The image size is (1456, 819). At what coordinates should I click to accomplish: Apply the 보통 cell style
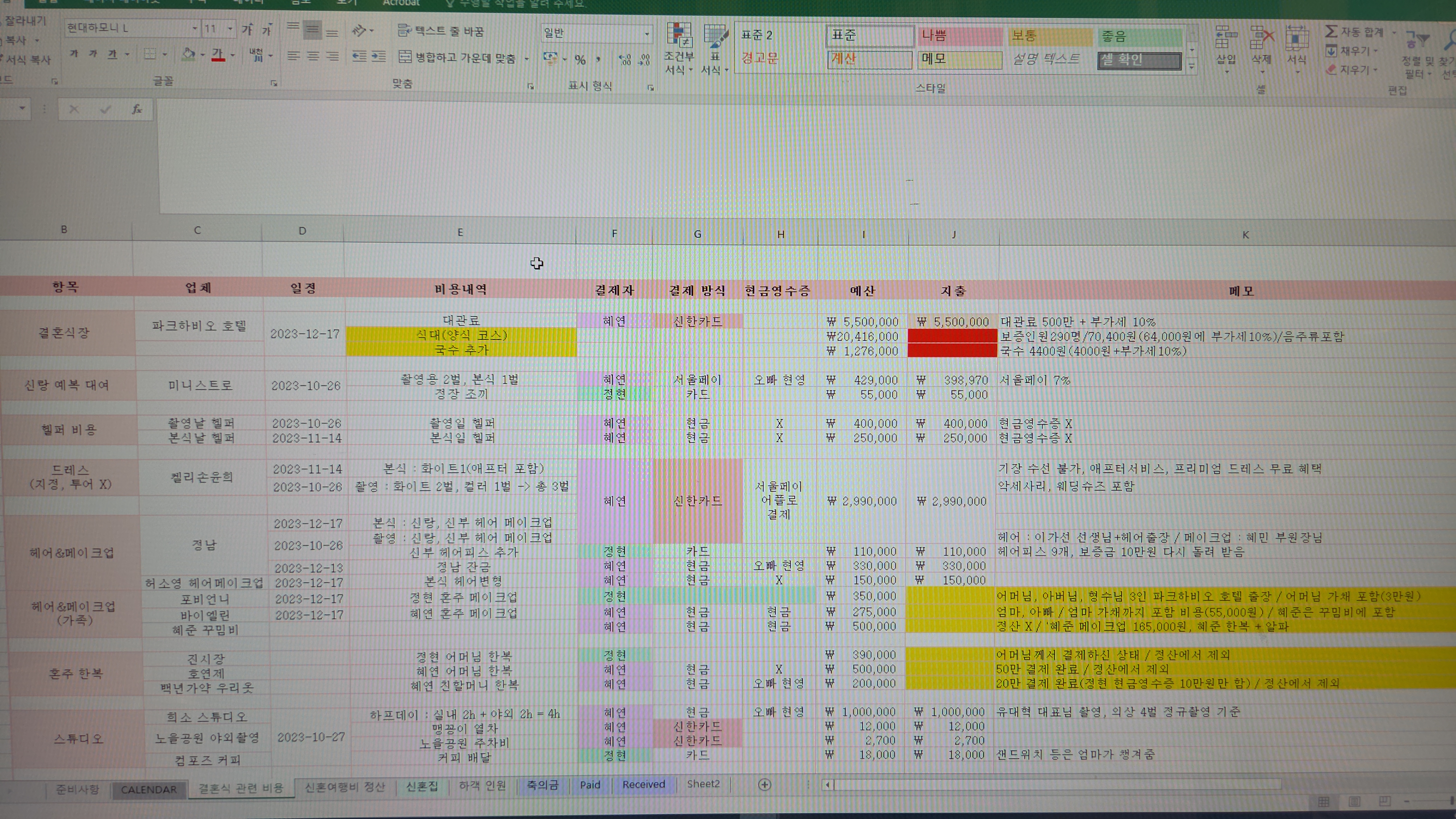tap(1050, 37)
